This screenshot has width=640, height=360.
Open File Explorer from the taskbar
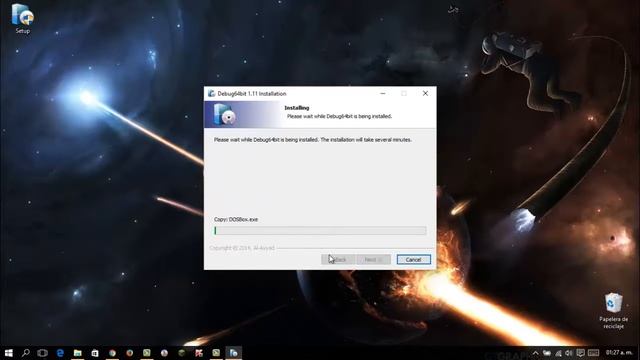coord(78,353)
